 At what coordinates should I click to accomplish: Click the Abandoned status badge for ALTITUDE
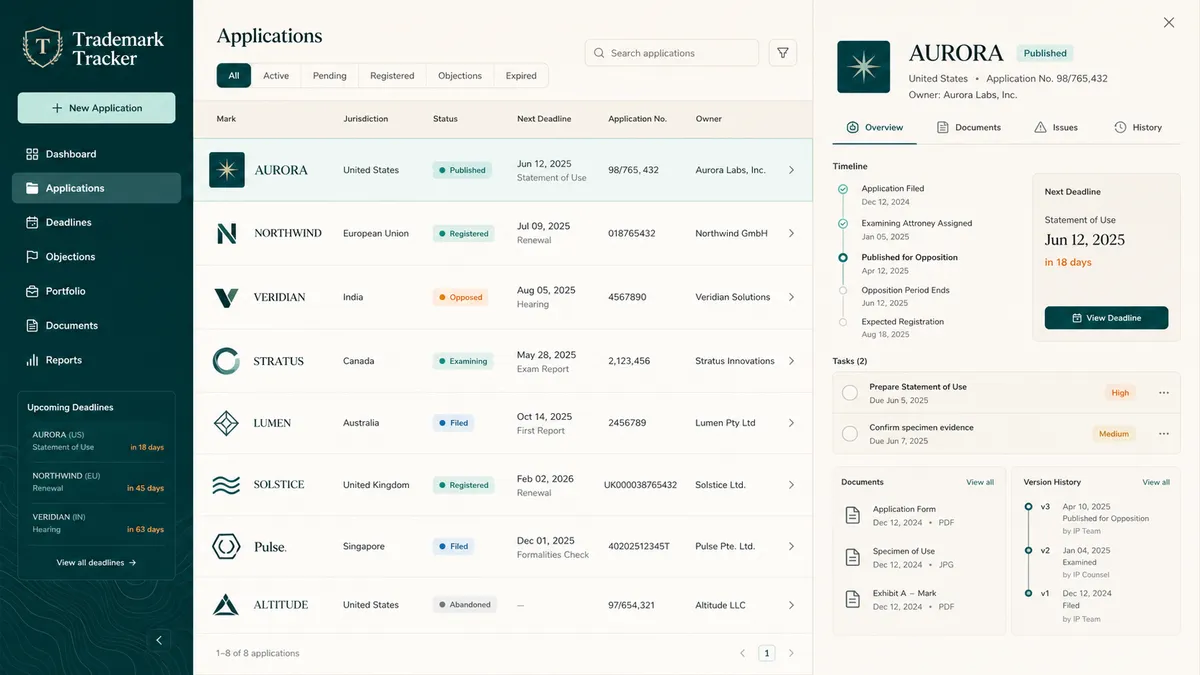pos(464,605)
